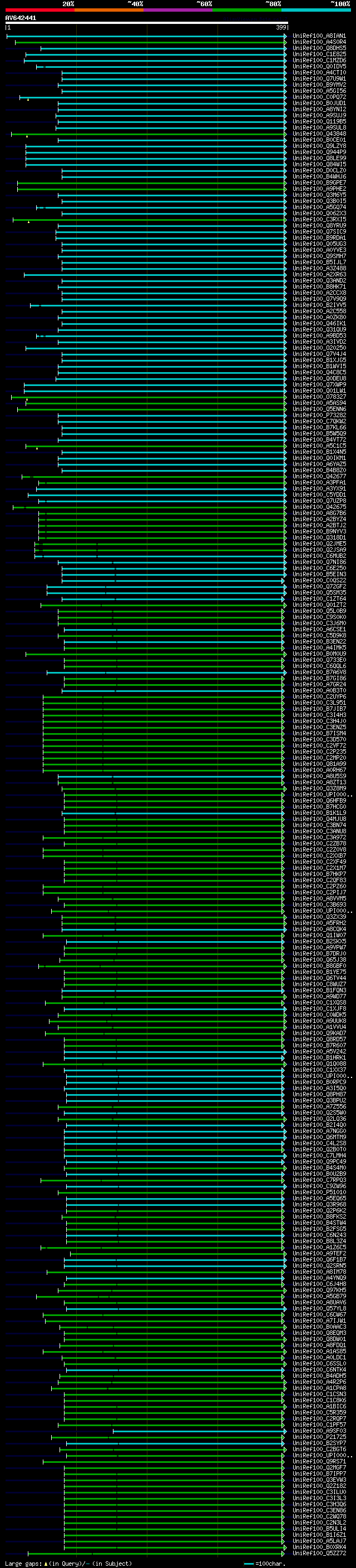Select the UniRef100_P21725 label
This screenshot has height=1568, width=356.
coord(319,1437)
